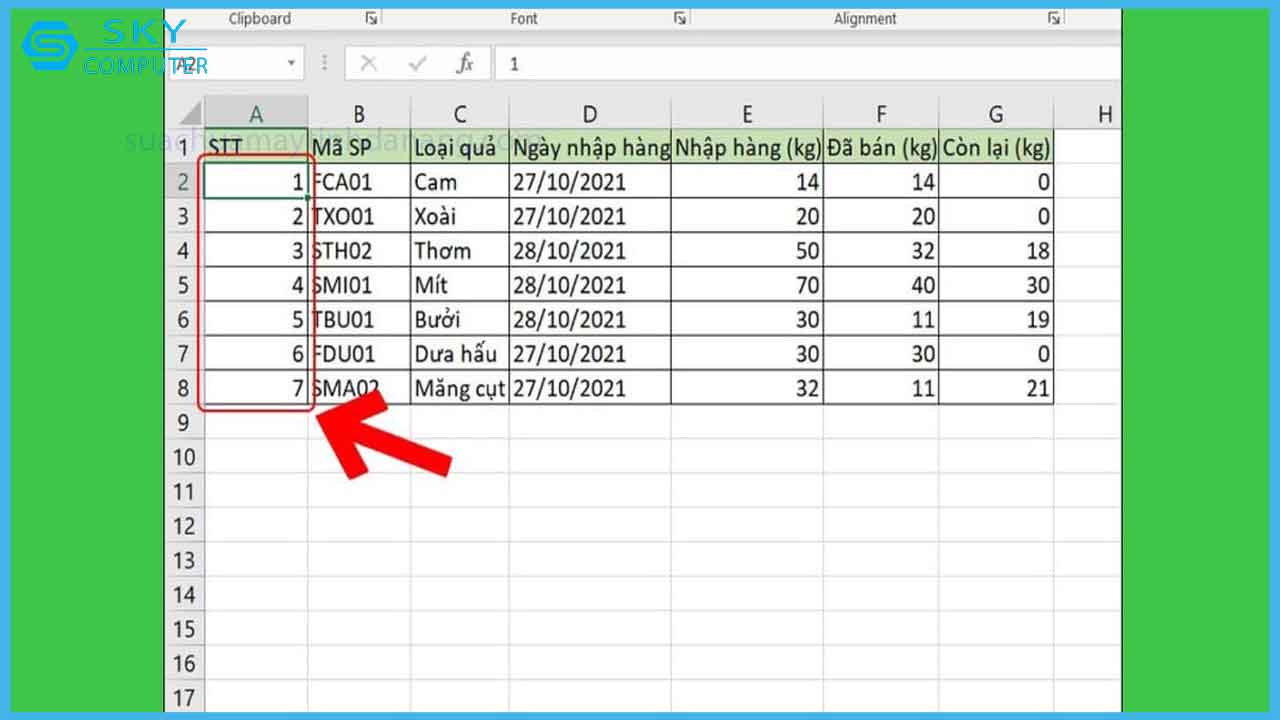Screen dimensions: 1280x720
Task: Click the Đã bán value 40
Action: (881, 285)
